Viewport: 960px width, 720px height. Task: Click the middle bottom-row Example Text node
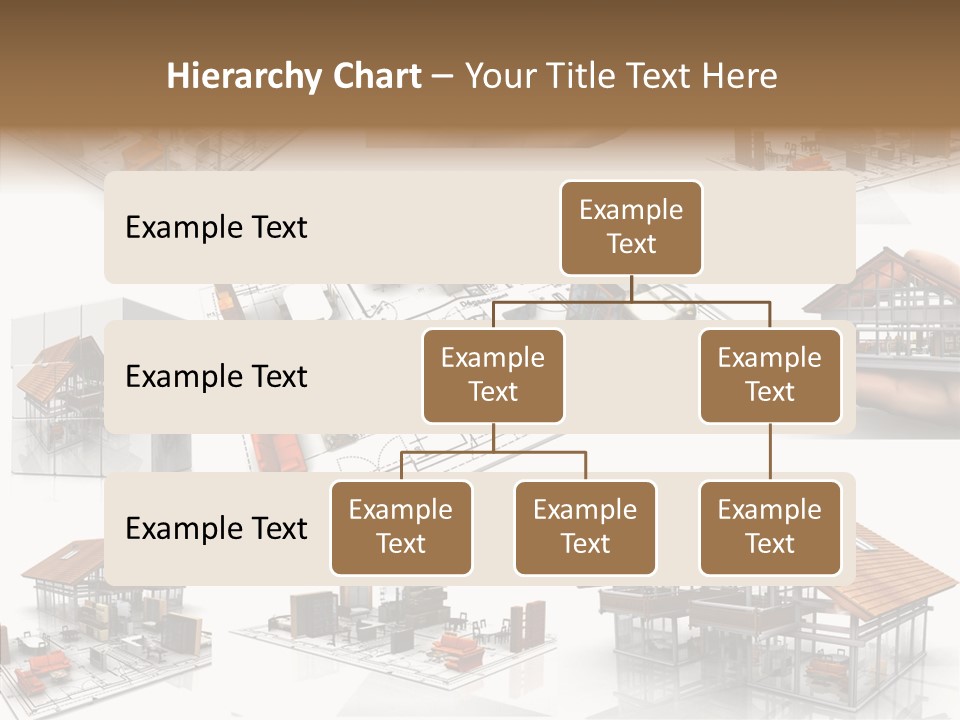click(585, 528)
